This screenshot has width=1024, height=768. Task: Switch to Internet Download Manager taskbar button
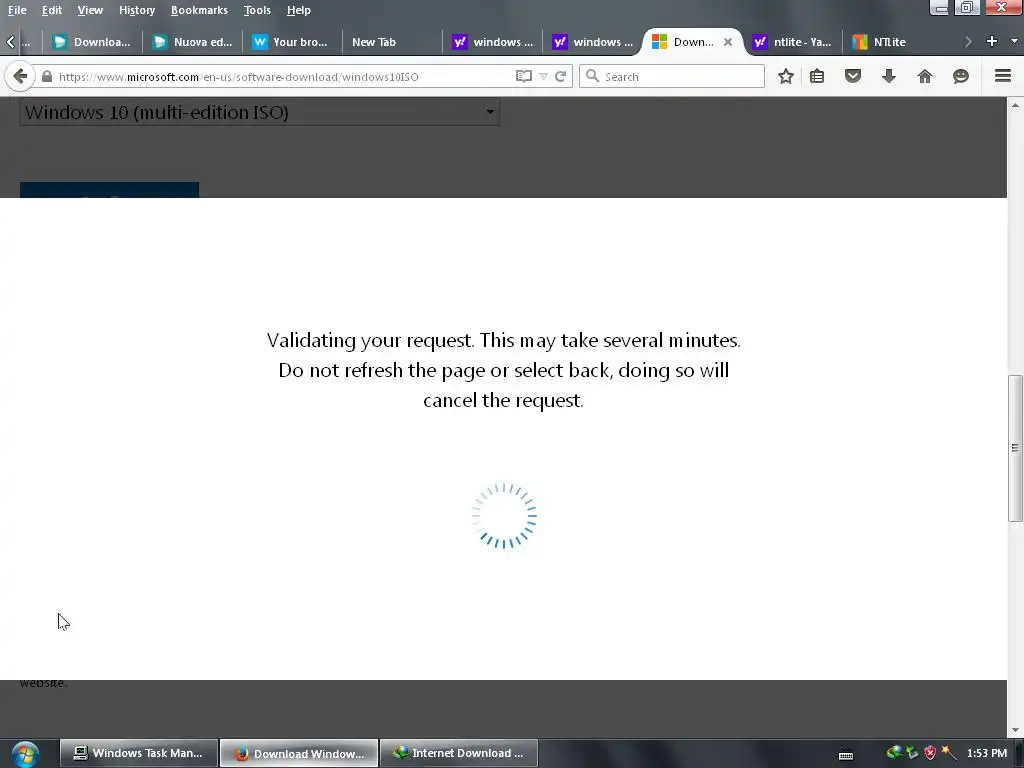click(x=459, y=753)
